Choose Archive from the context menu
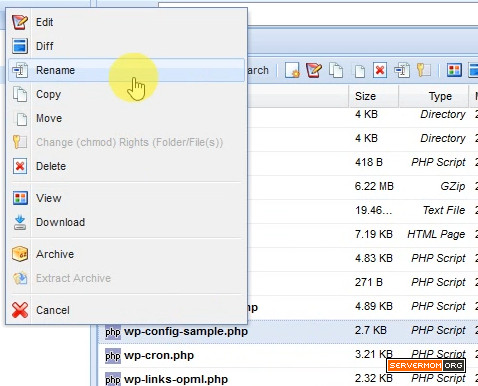Screen dimensions: 478x386 [x=126, y=254]
